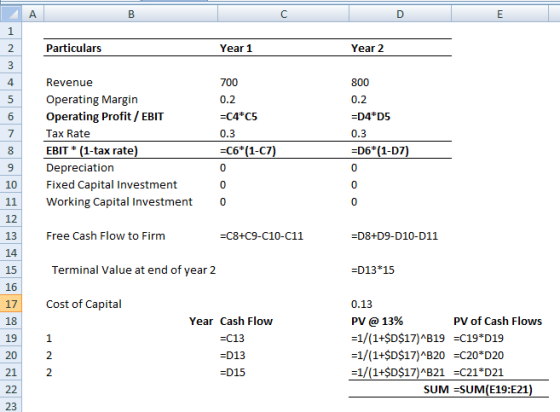Select column E header
The height and width of the screenshot is (412, 560).
pos(500,14)
